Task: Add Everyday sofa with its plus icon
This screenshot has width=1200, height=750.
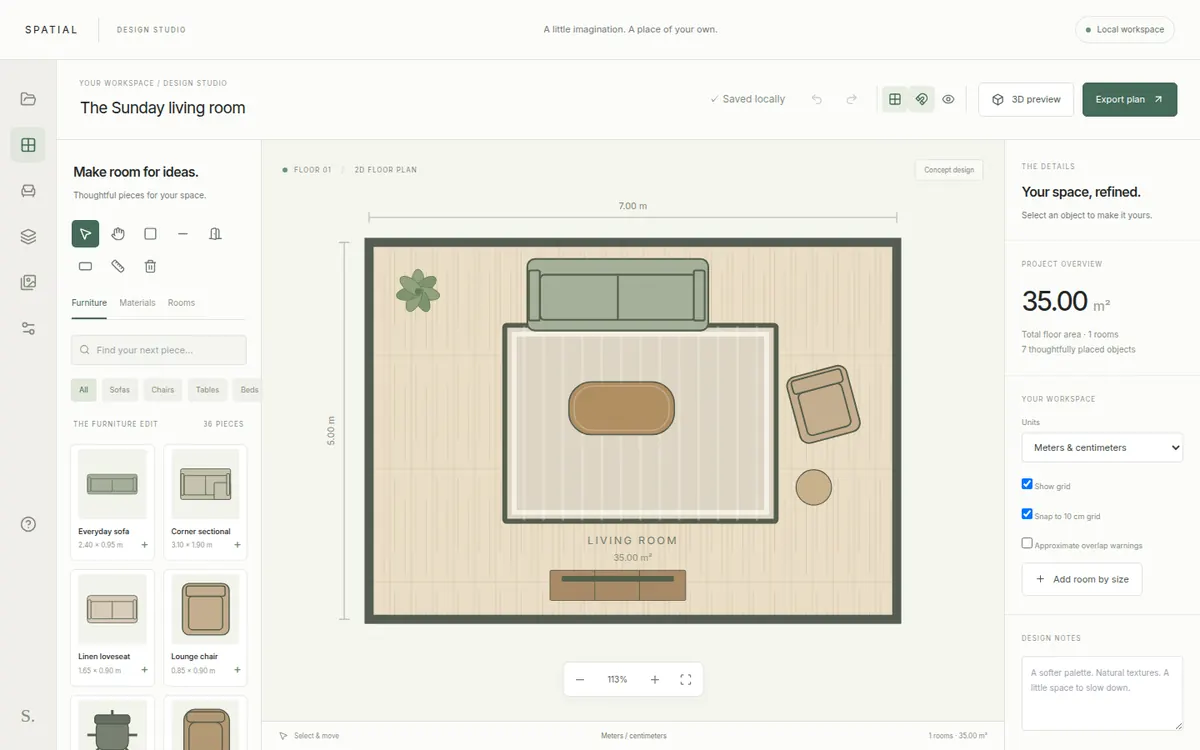Action: 144,545
